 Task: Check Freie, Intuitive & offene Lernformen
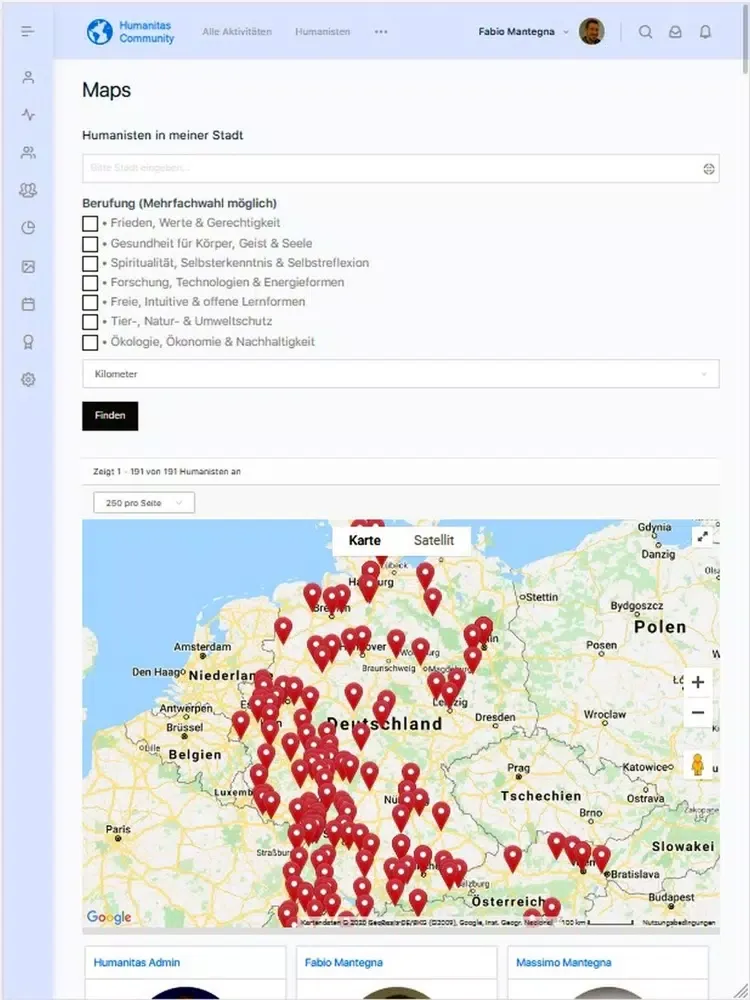pos(90,302)
